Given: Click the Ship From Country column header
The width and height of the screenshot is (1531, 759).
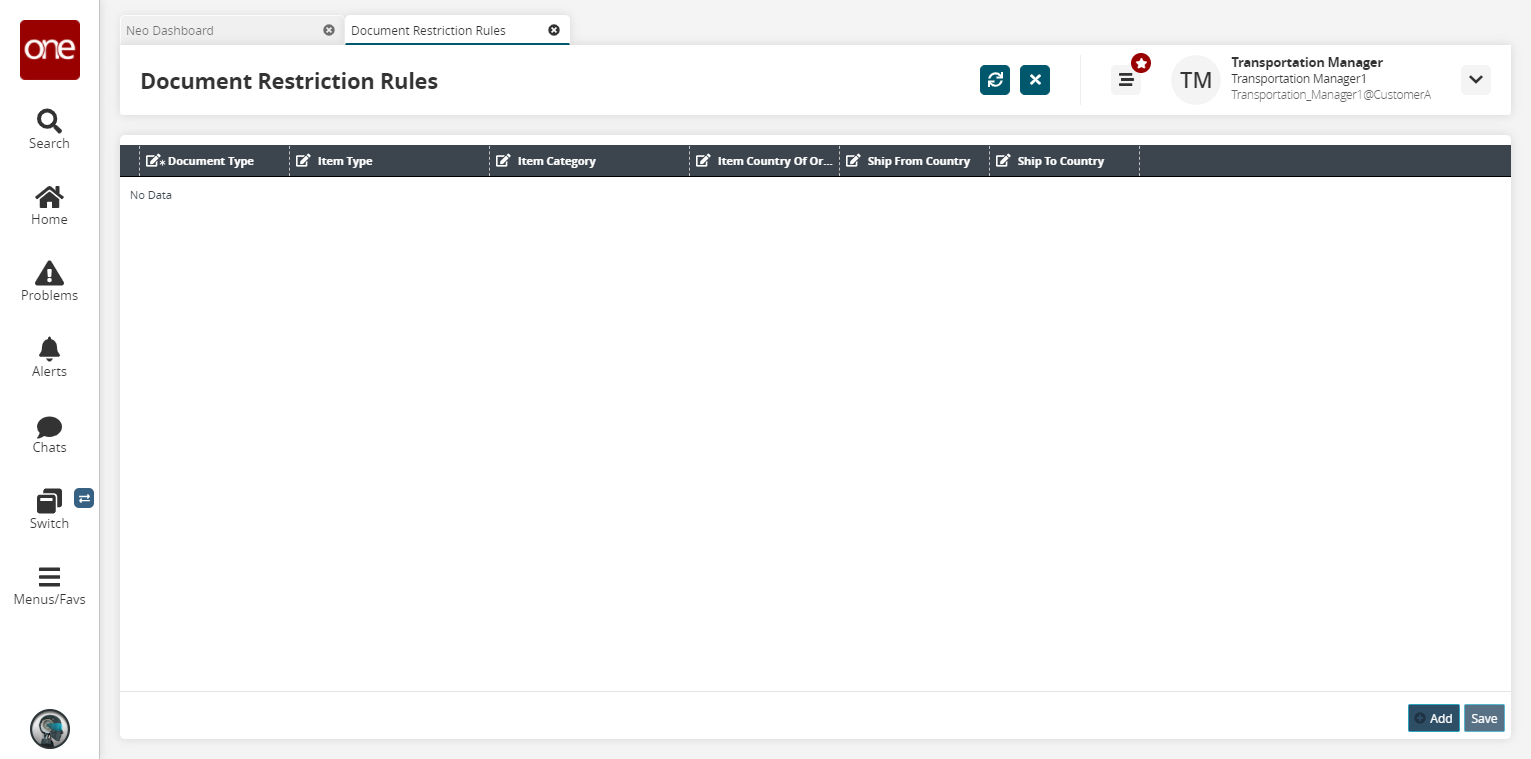Looking at the screenshot, I should (x=914, y=161).
